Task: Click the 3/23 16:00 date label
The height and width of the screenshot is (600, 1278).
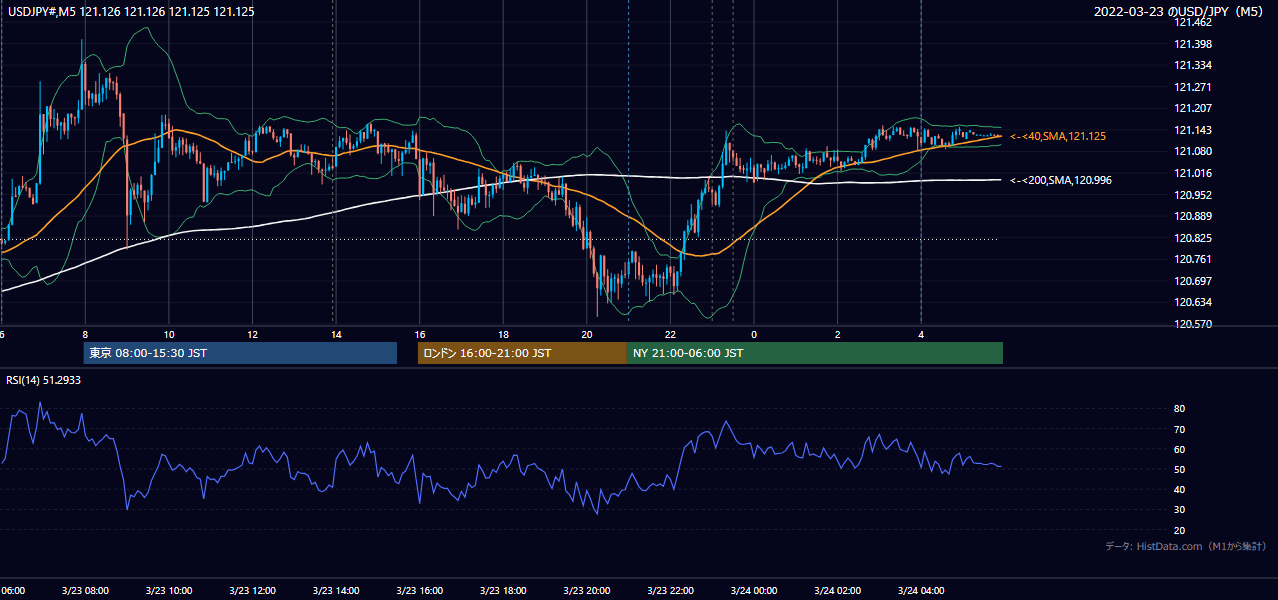Action: tap(419, 590)
